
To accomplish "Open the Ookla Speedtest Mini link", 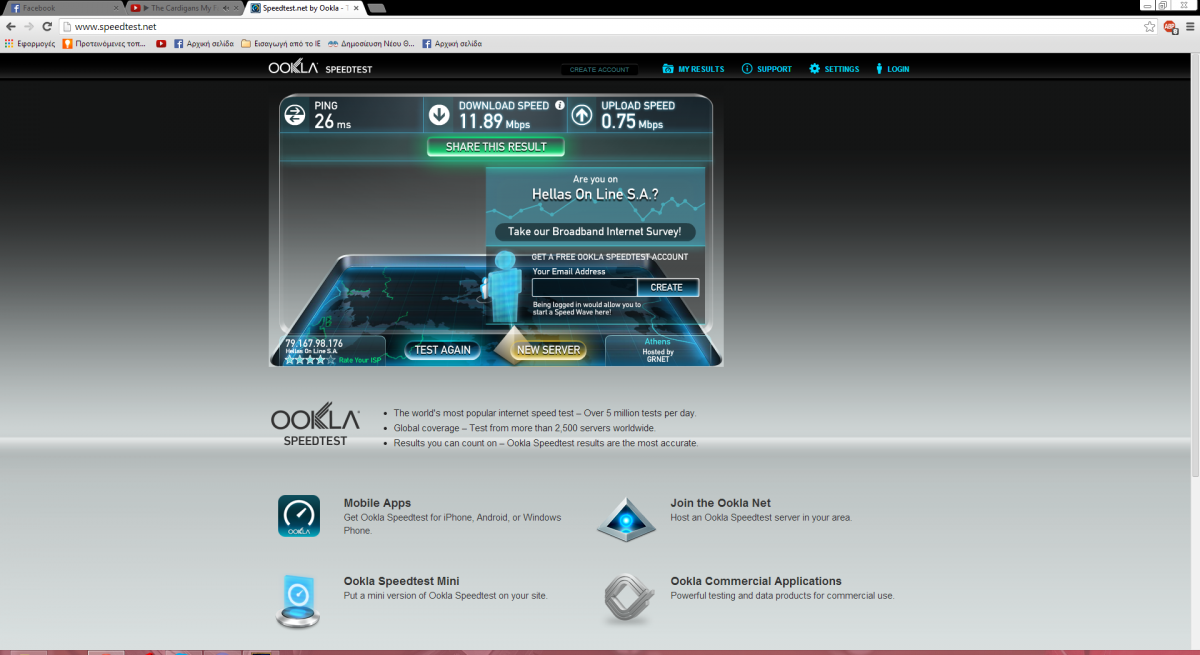I will (x=401, y=581).
